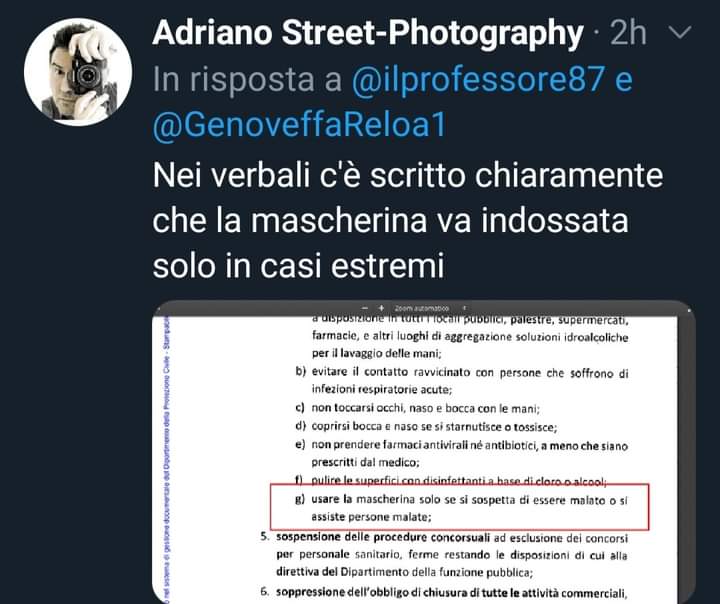Viewport: 720px width, 604px height.
Task: Expand the tweet options chevron
Action: point(680,33)
